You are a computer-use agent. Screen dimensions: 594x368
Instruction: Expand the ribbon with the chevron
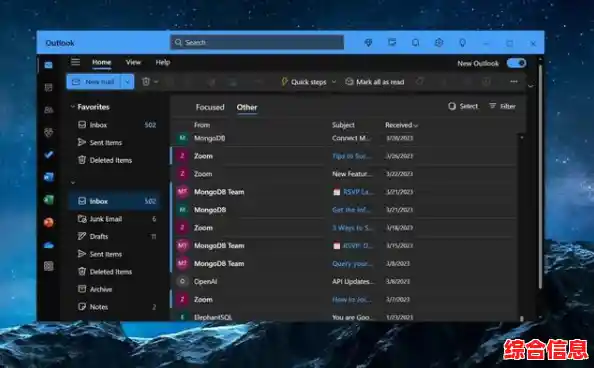point(531,86)
